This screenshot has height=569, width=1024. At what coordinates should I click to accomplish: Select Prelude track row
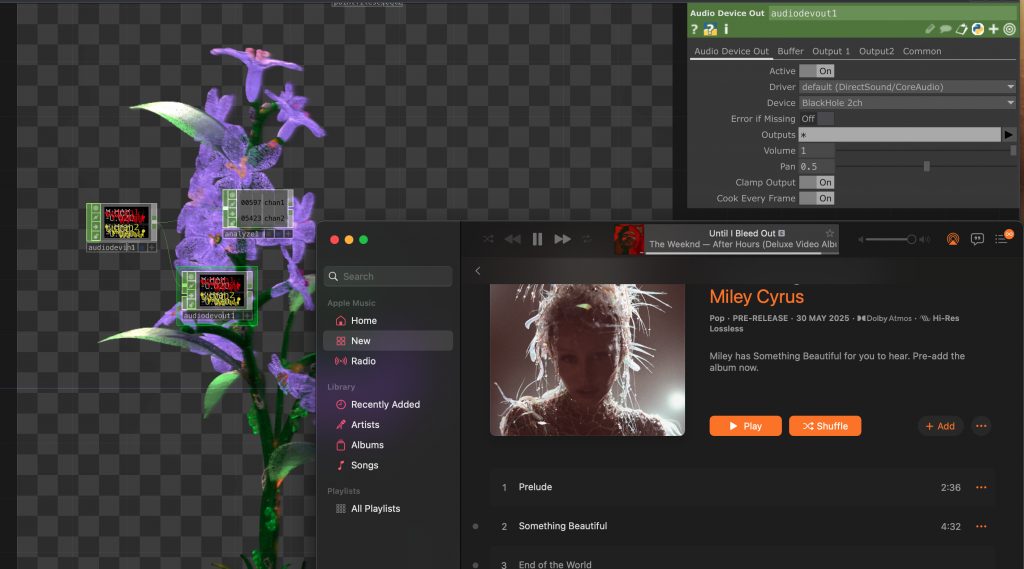click(x=742, y=487)
